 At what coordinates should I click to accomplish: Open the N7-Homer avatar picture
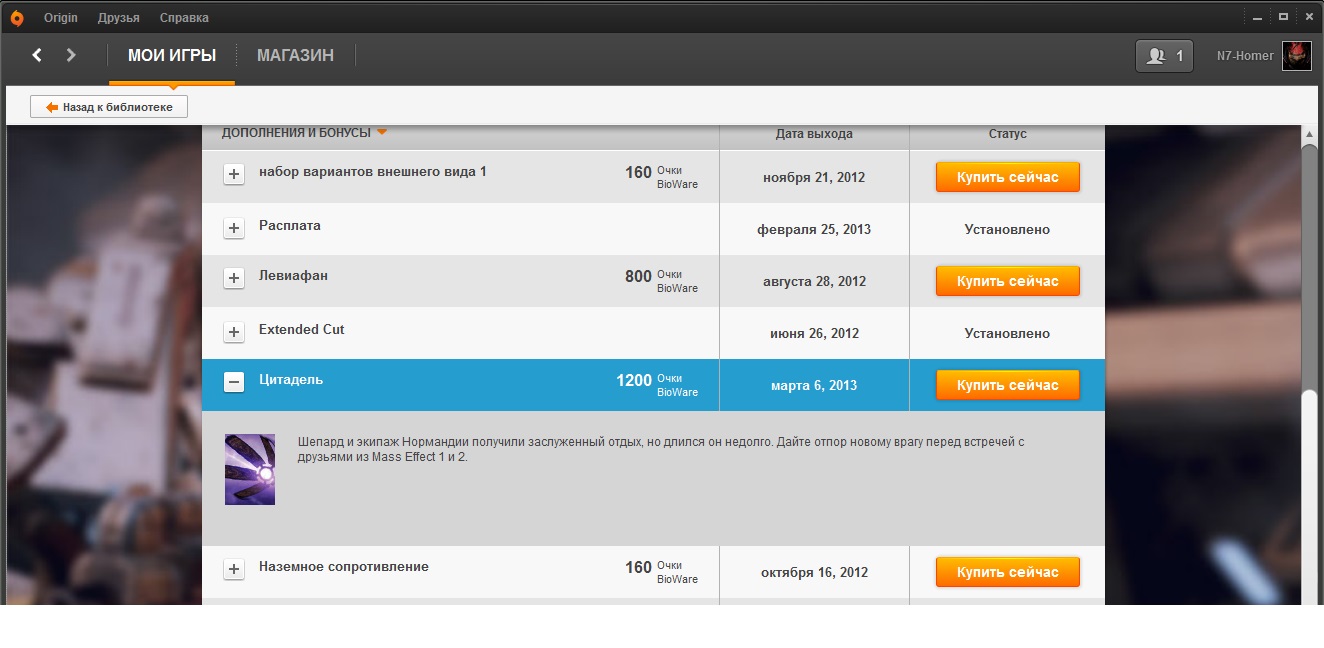tap(1297, 56)
